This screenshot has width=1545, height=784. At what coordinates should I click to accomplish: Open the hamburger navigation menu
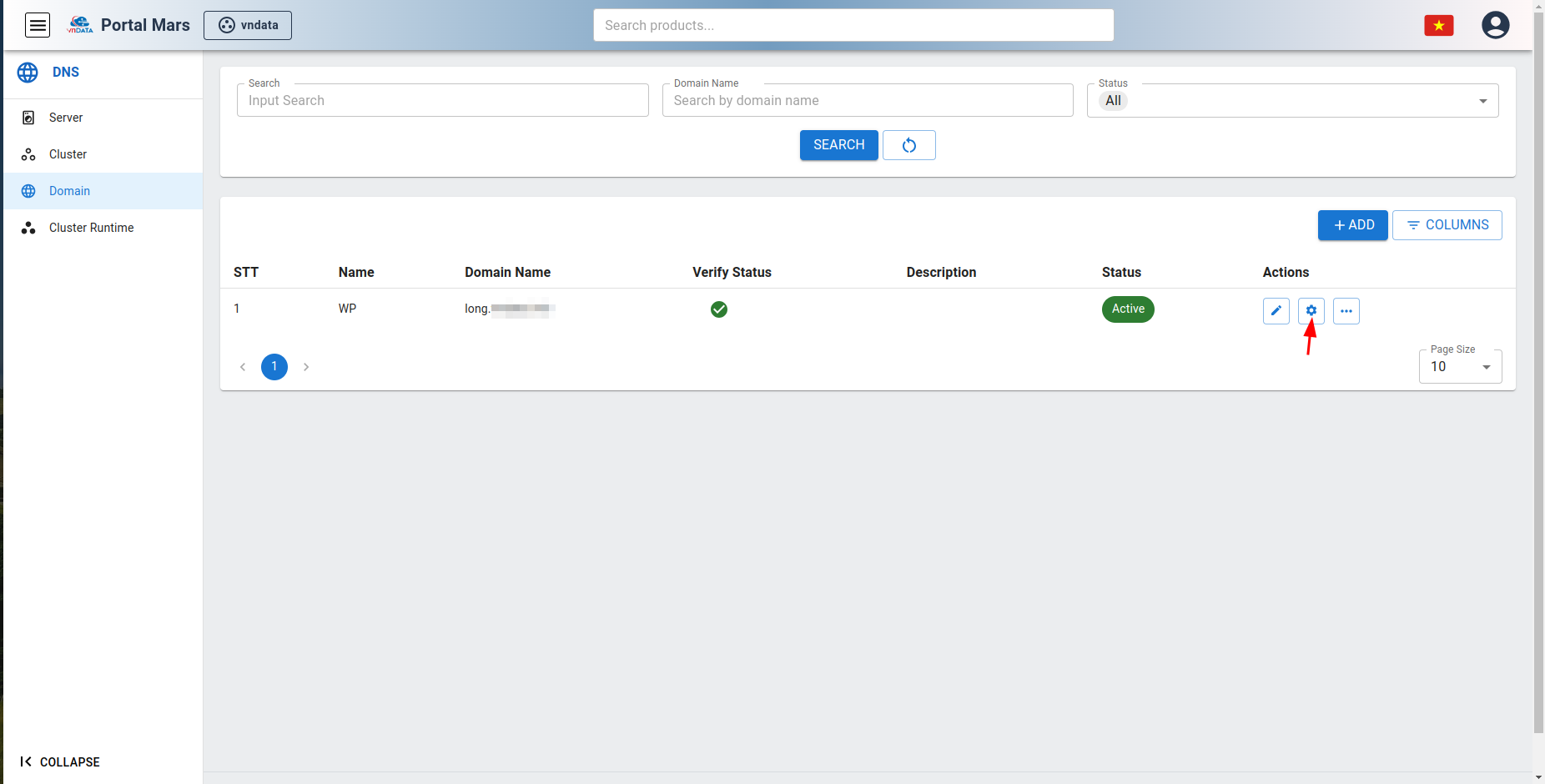coord(38,25)
